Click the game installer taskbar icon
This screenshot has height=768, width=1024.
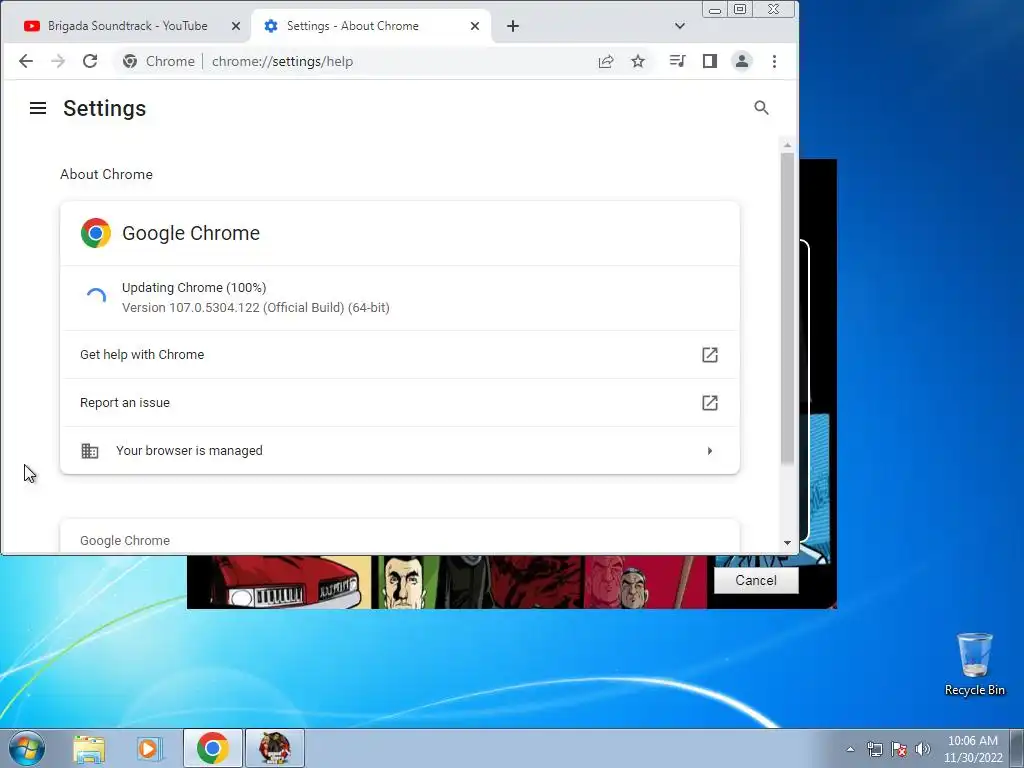pyautogui.click(x=274, y=748)
